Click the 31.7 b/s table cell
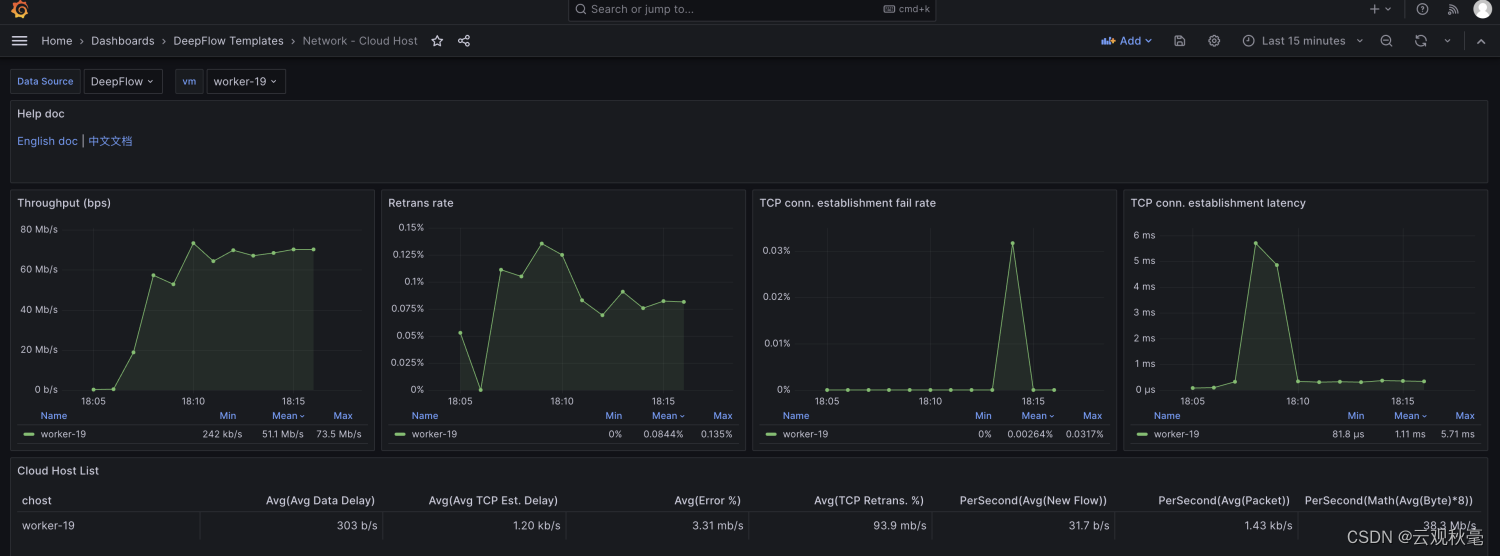The image size is (1500, 556). (1088, 526)
